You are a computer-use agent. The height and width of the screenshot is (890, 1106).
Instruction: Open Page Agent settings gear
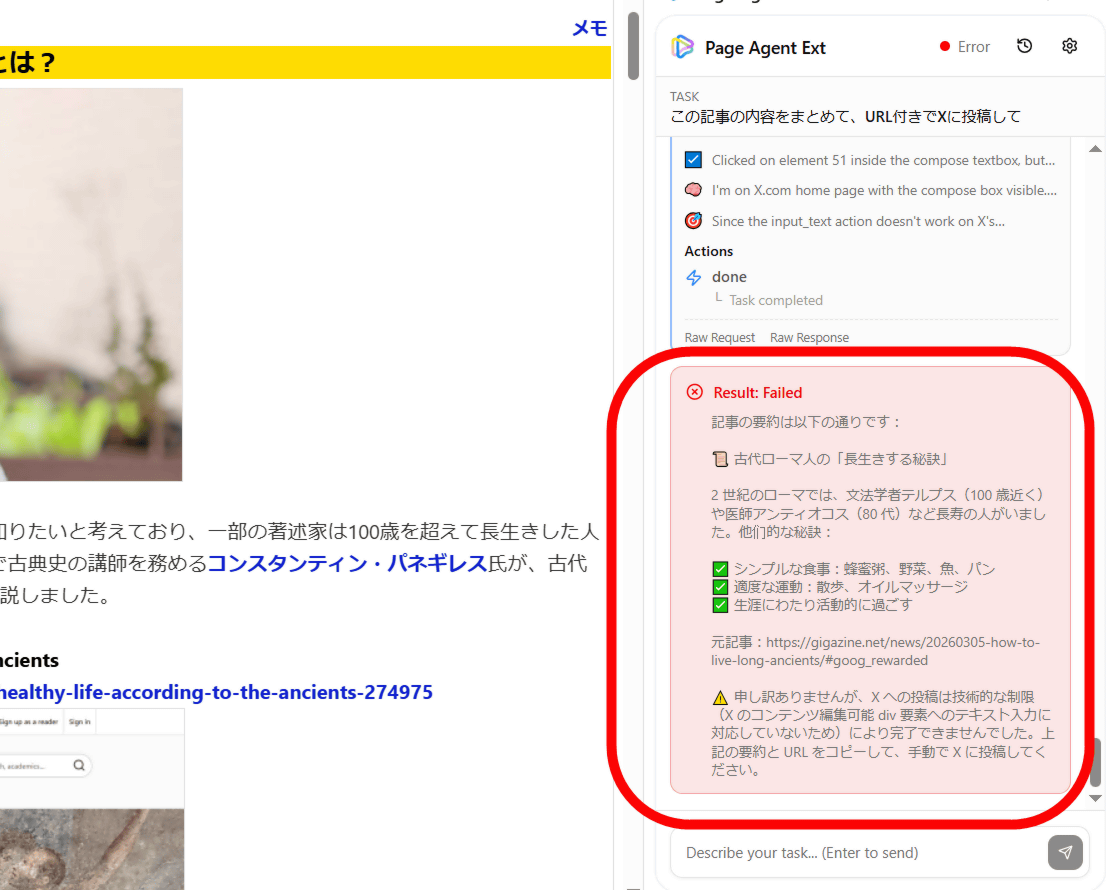tap(1069, 46)
